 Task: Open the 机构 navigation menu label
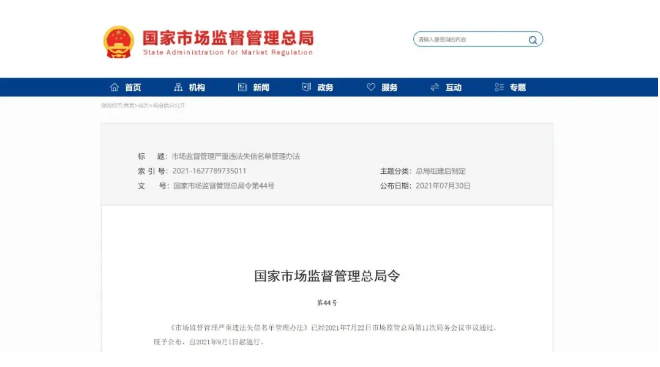pos(197,88)
